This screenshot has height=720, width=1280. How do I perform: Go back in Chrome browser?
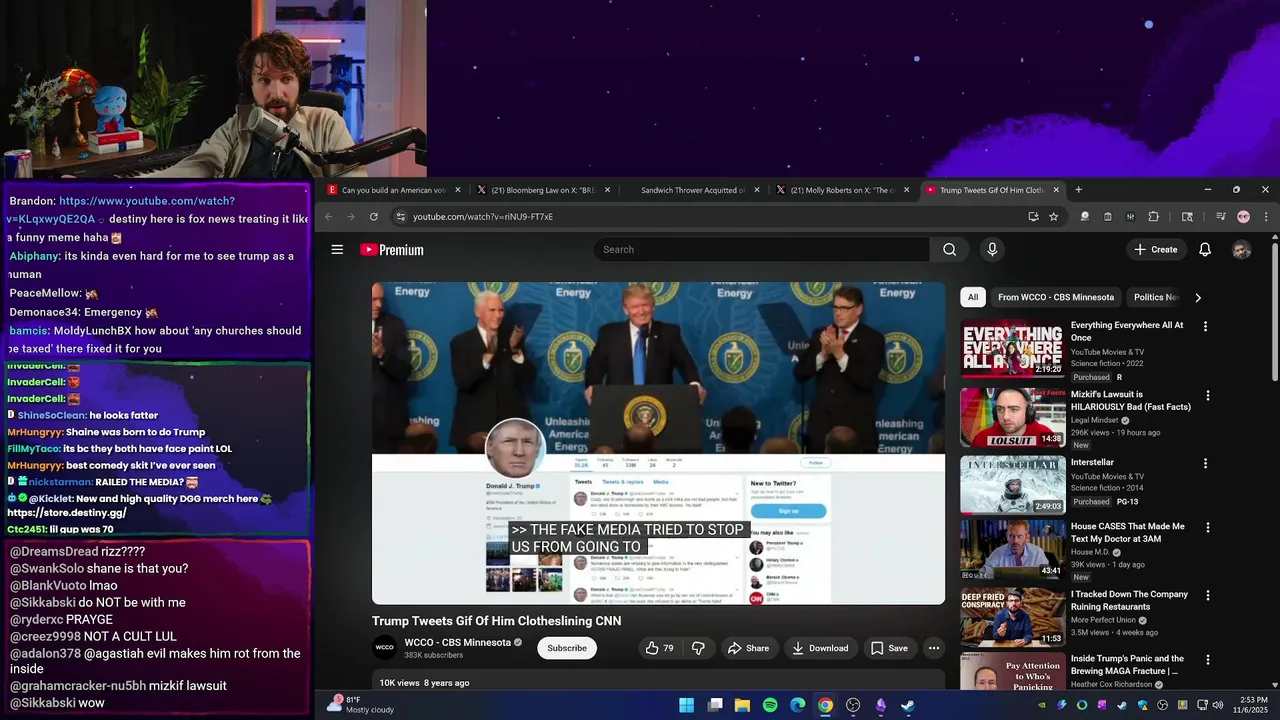(327, 216)
